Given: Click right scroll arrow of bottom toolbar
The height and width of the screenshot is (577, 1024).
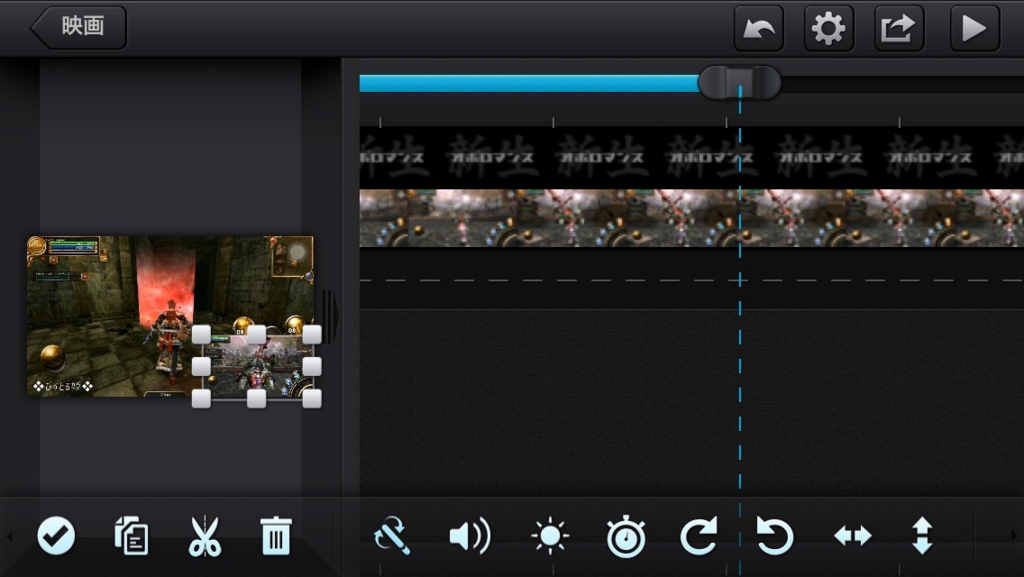Looking at the screenshot, I should tap(1014, 537).
